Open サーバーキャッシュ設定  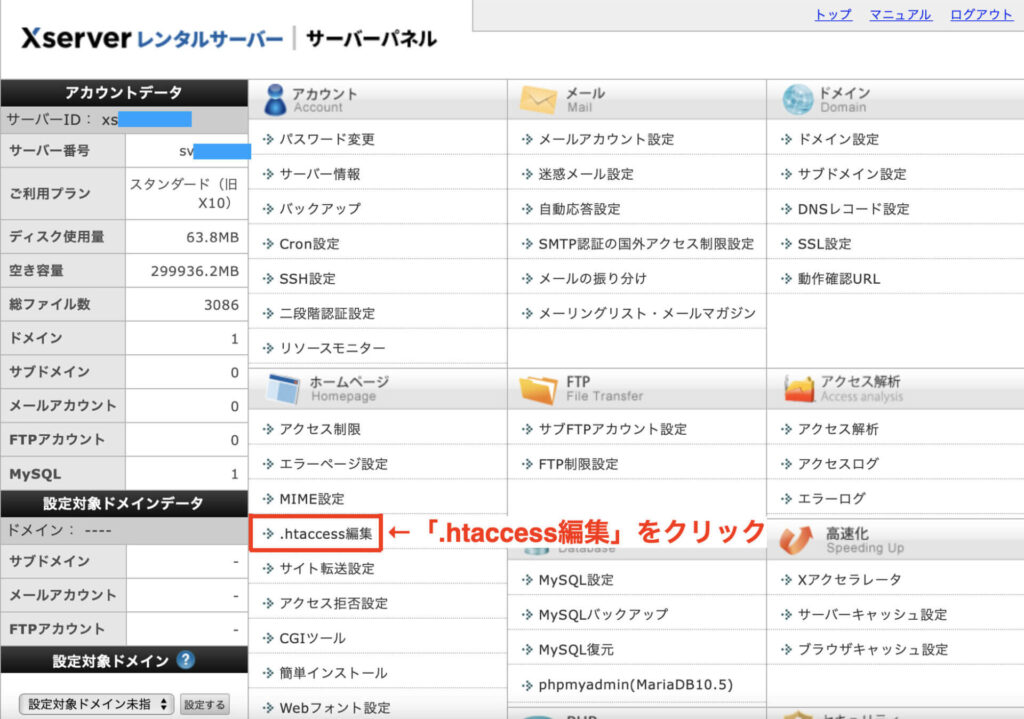point(872,615)
